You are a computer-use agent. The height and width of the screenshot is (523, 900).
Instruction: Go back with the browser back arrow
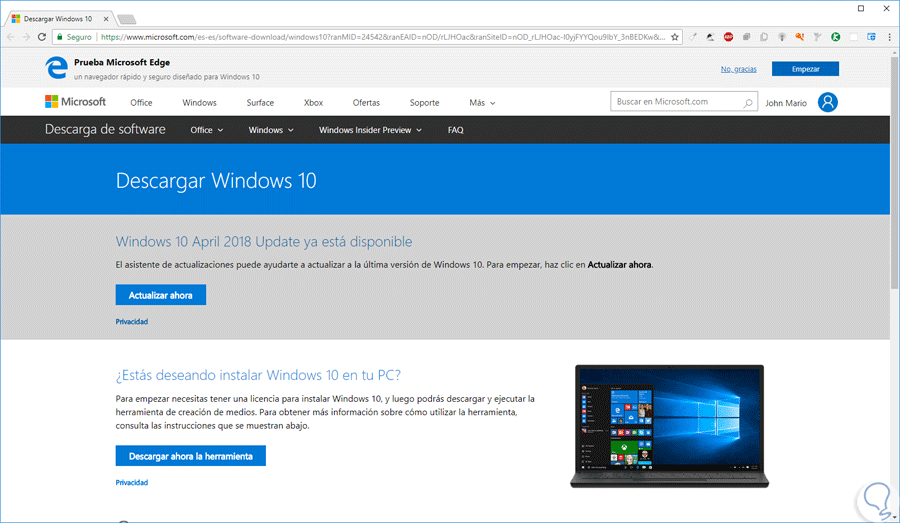tap(11, 37)
